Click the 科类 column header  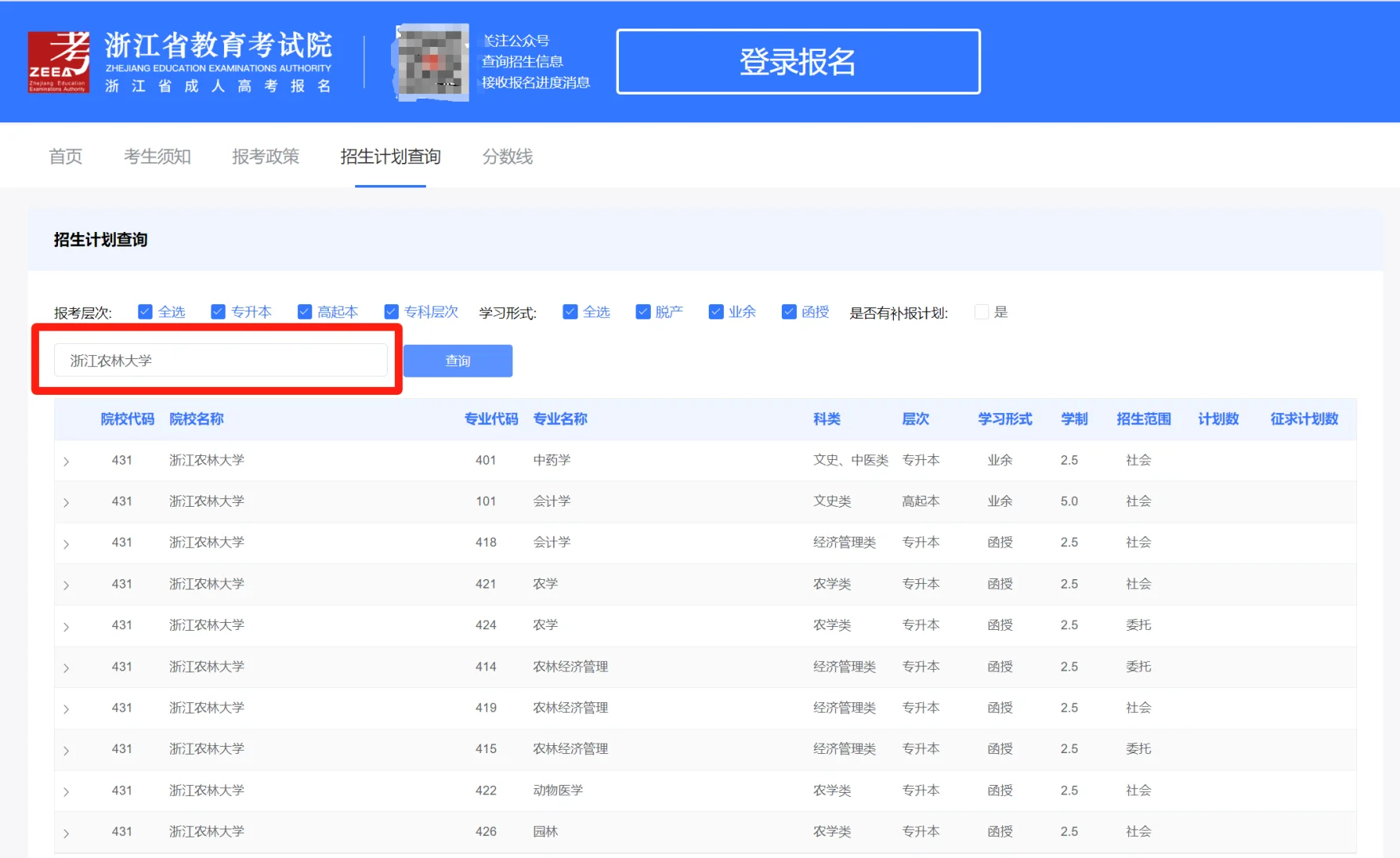827,419
